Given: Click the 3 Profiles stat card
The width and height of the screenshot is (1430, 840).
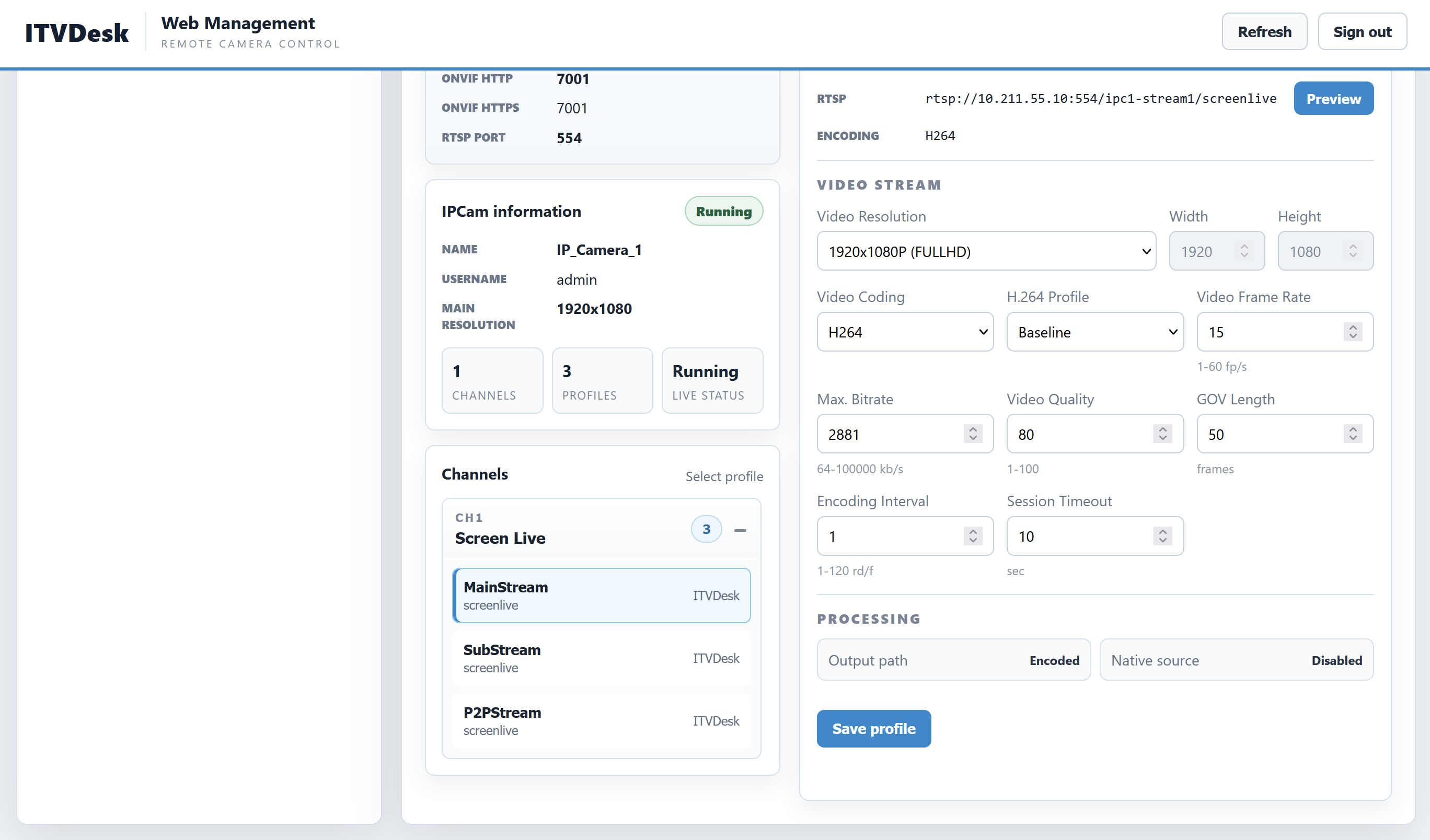Looking at the screenshot, I should [x=602, y=381].
